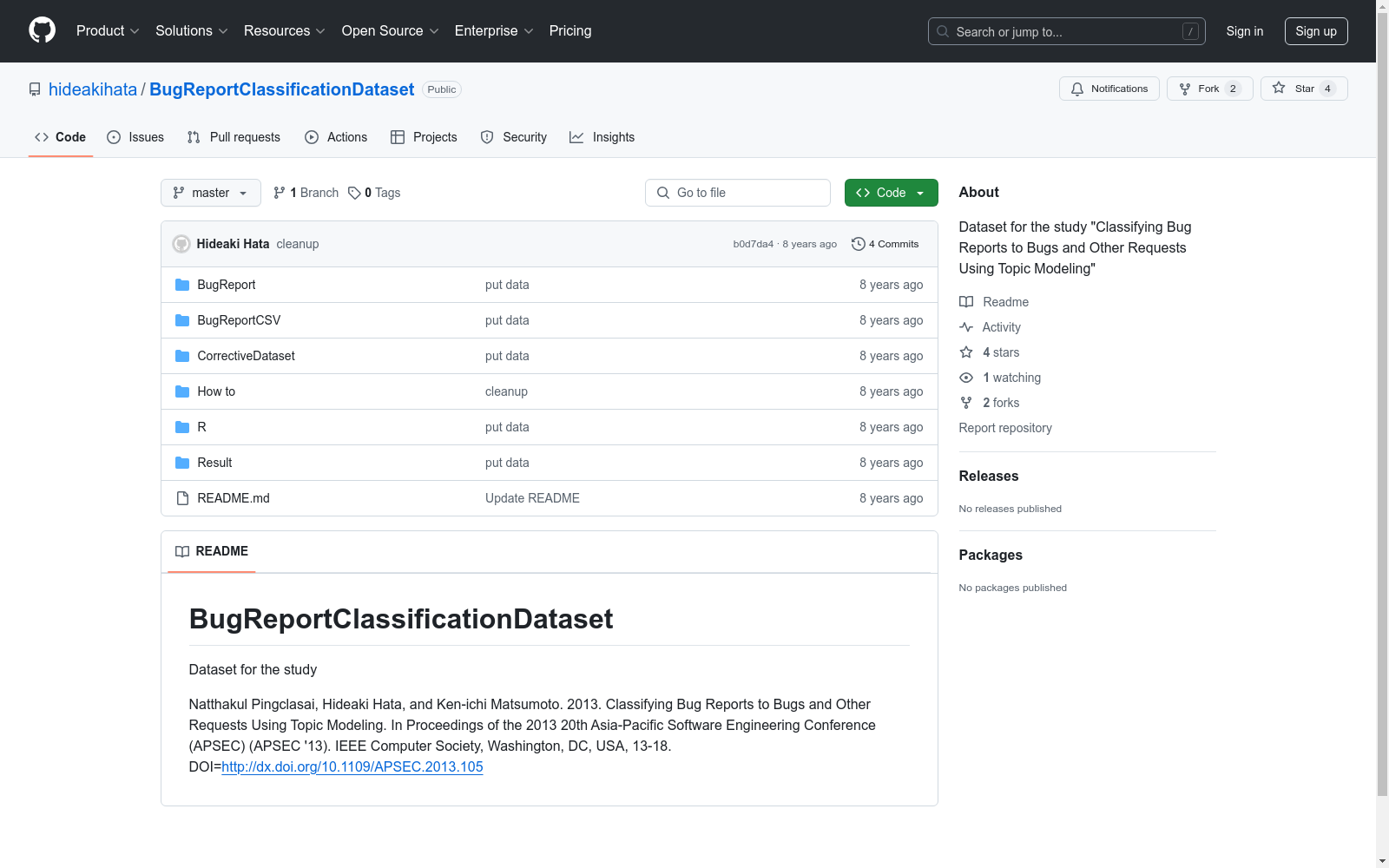Click the magnifier icon in top search box

(943, 31)
